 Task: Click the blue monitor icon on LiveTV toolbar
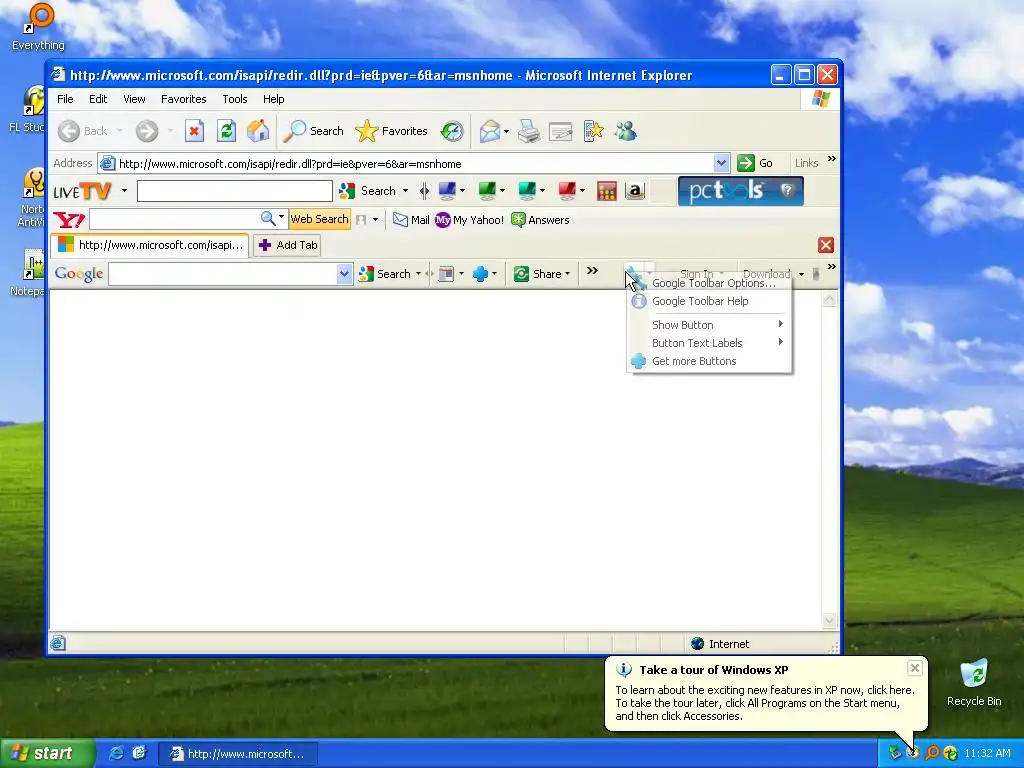447,191
